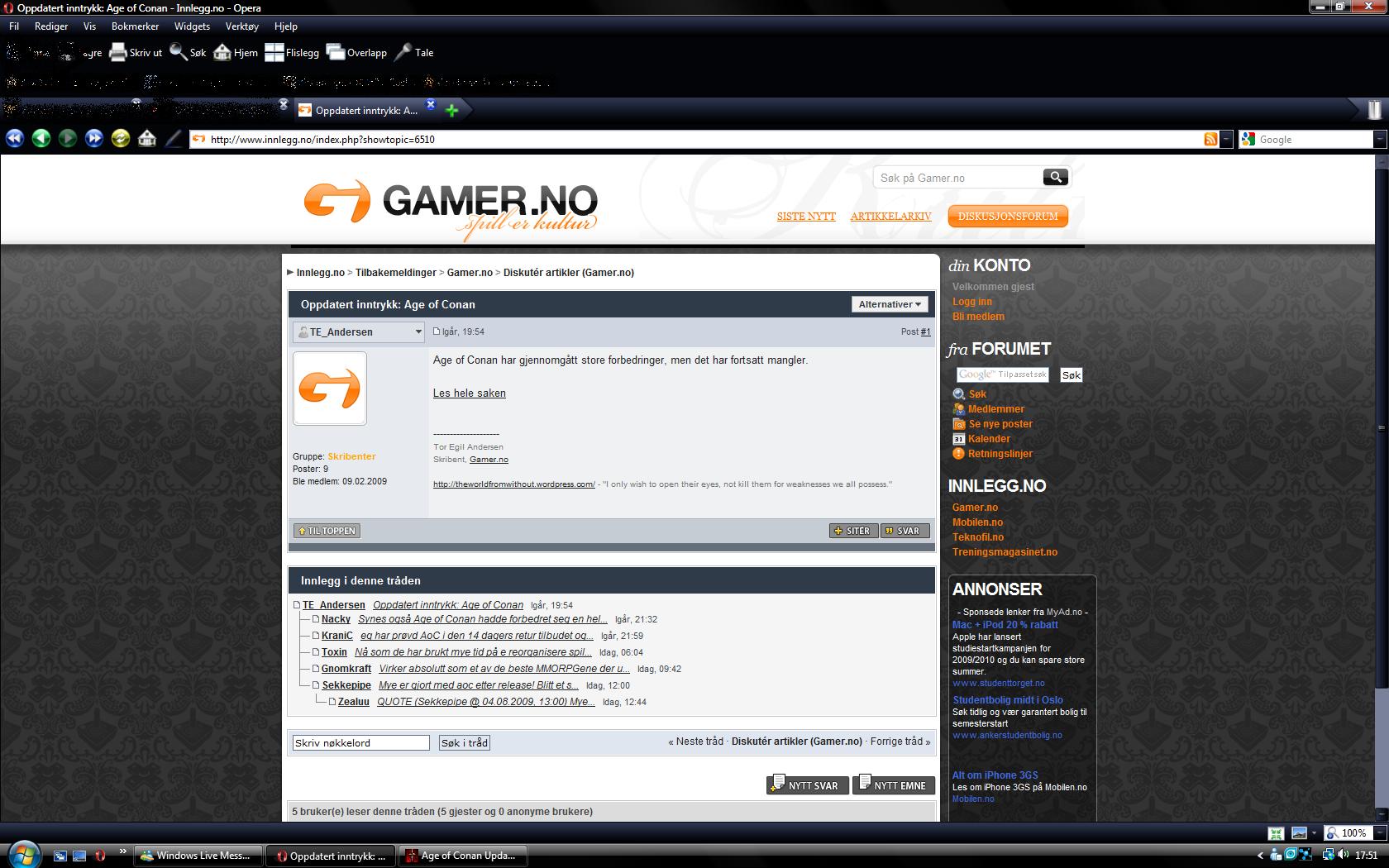The width and height of the screenshot is (1389, 868).
Task: Click the fit to width icon in status bar
Action: pyautogui.click(x=1276, y=832)
